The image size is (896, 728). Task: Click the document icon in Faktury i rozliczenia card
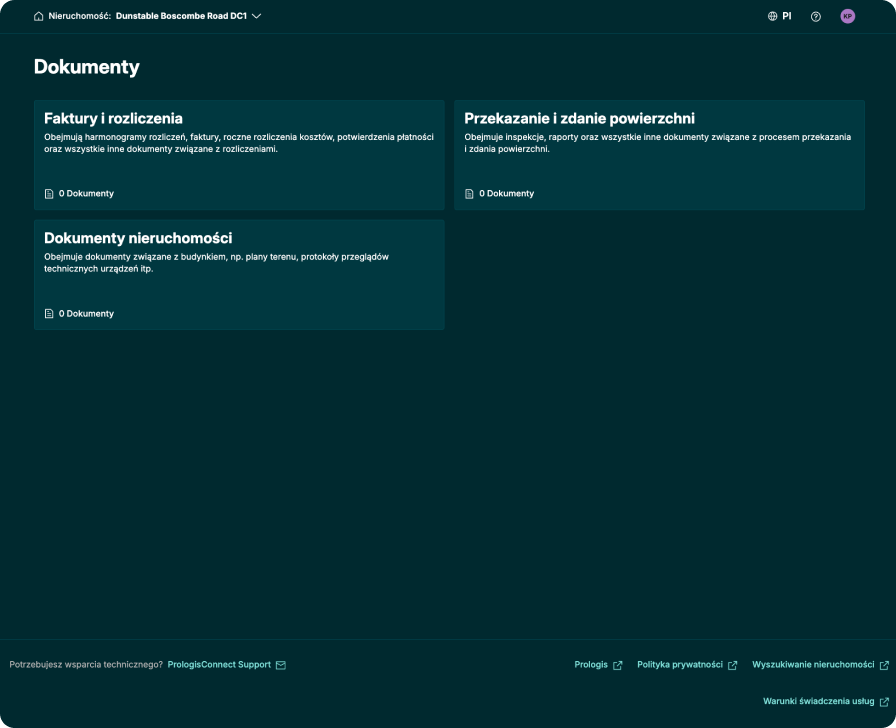tap(49, 194)
